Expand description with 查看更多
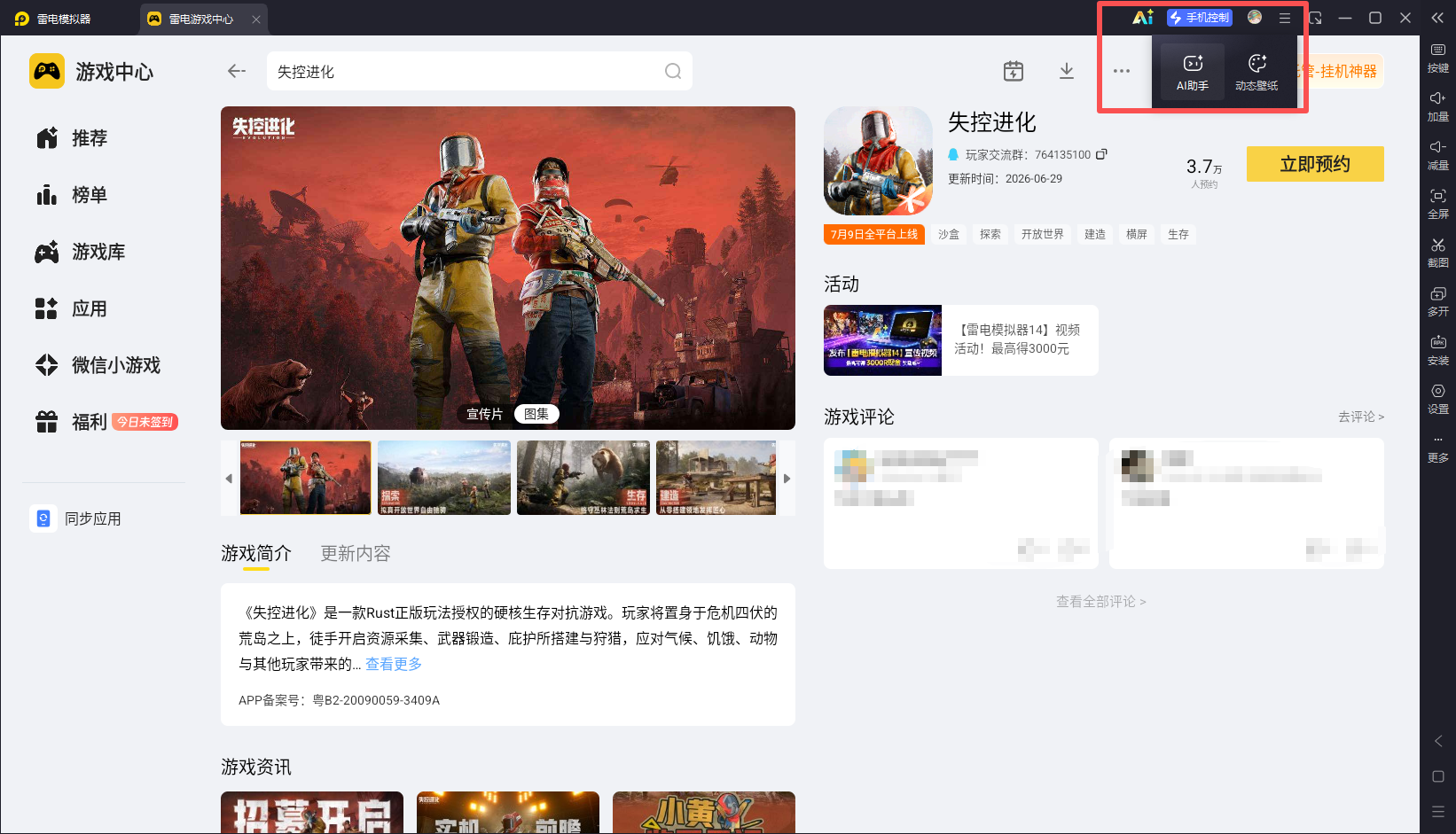Image resolution: width=1456 pixels, height=834 pixels. tap(394, 664)
